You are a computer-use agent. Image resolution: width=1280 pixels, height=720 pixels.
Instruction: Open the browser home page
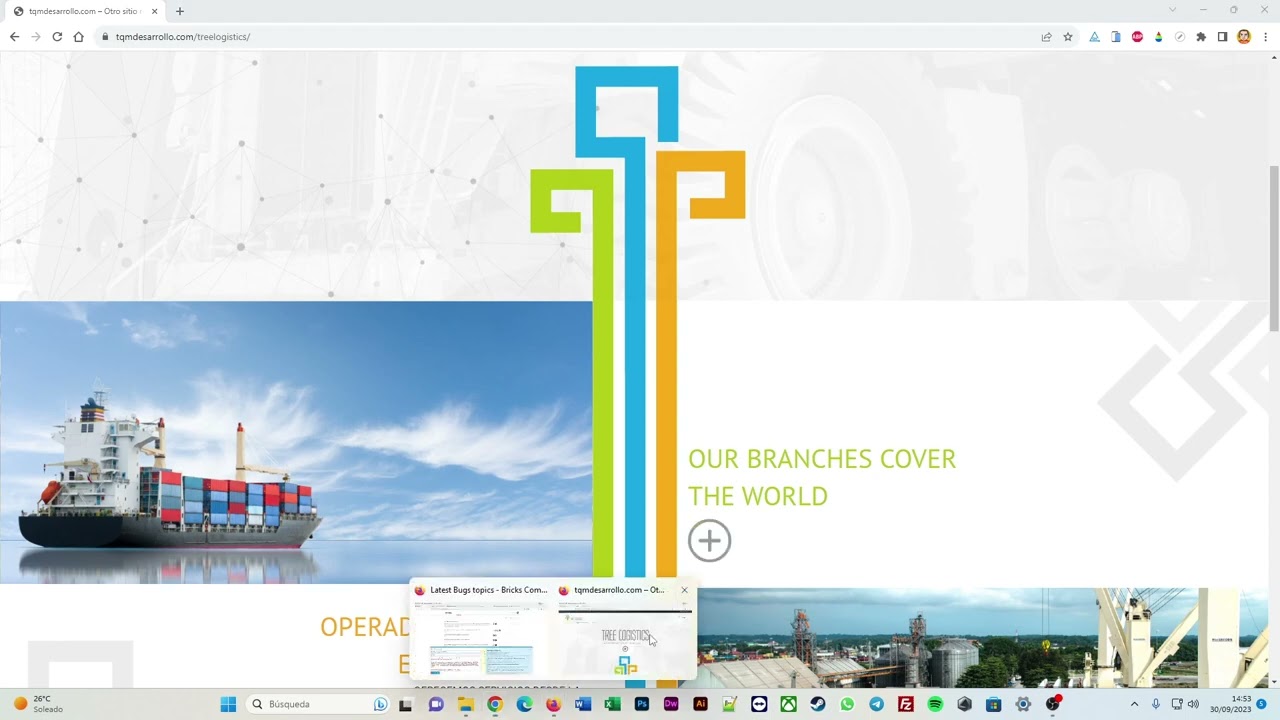(x=79, y=37)
